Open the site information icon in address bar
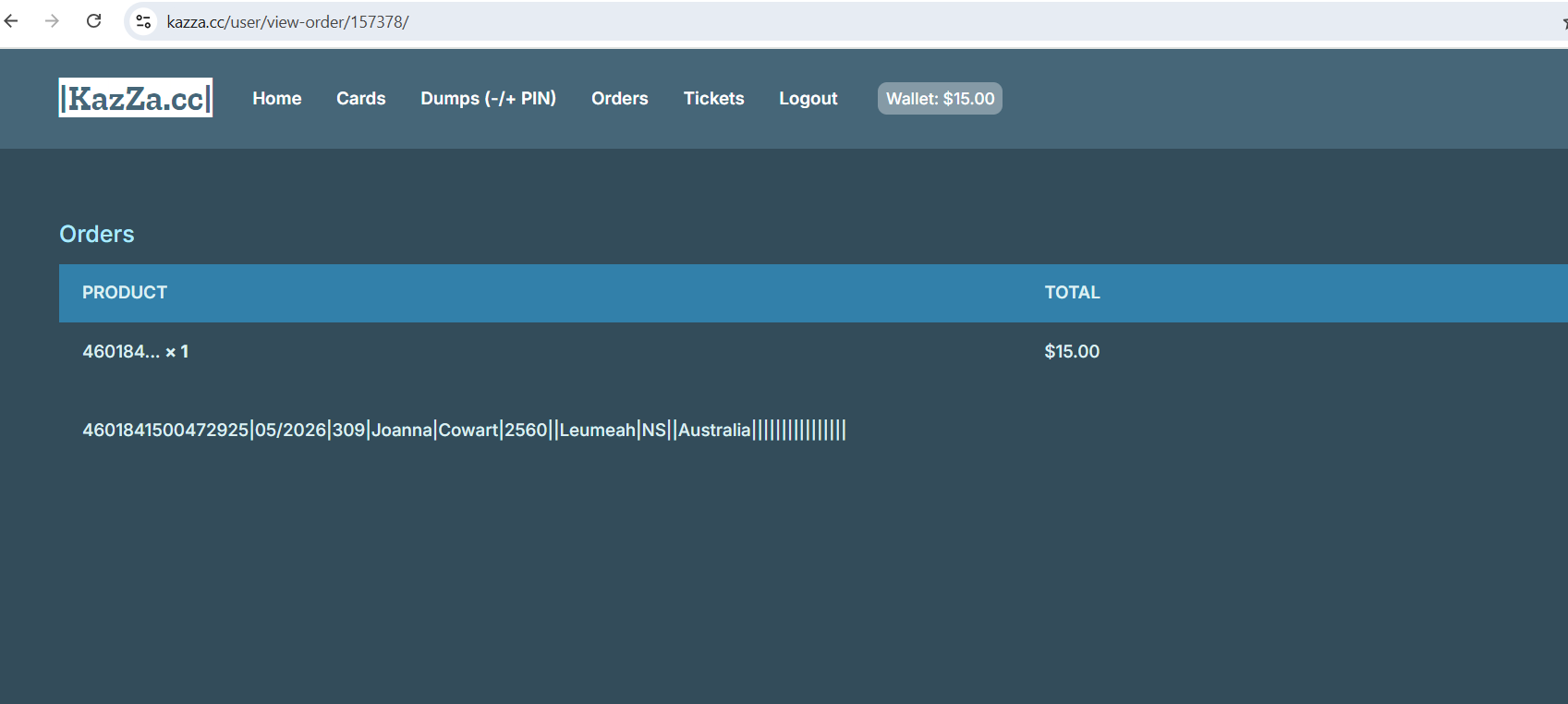The height and width of the screenshot is (704, 1568). click(x=143, y=21)
